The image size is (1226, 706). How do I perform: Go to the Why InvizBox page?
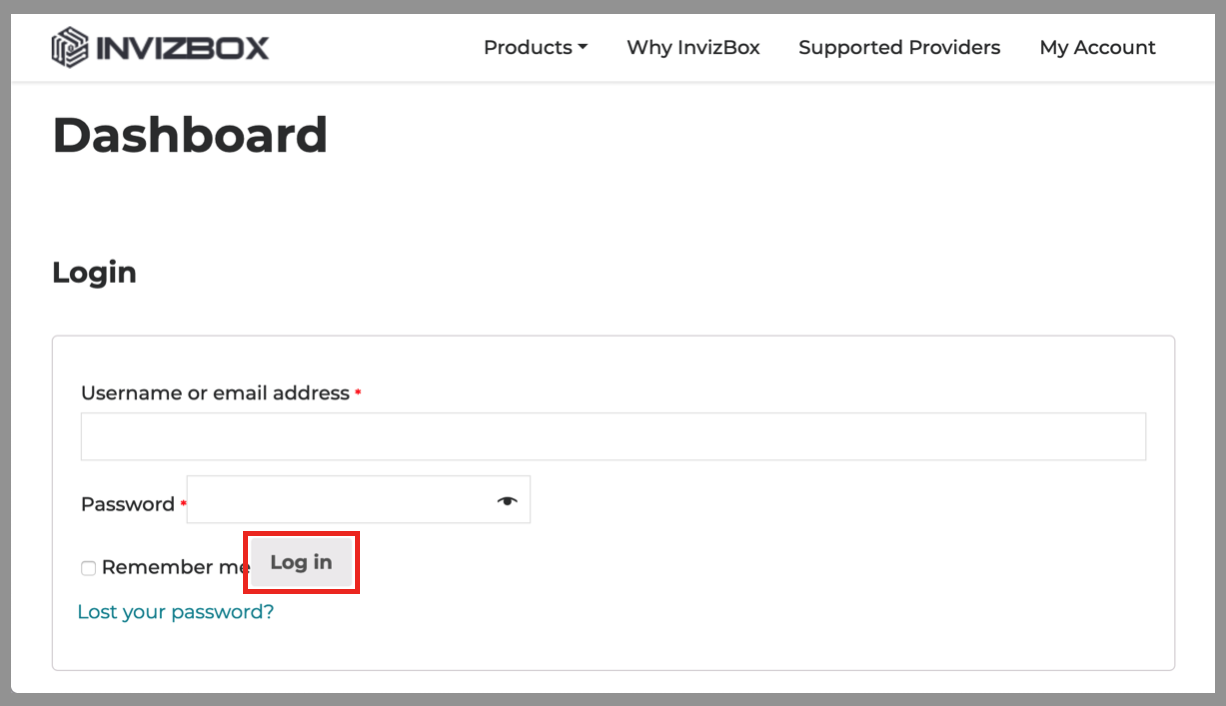tap(693, 47)
